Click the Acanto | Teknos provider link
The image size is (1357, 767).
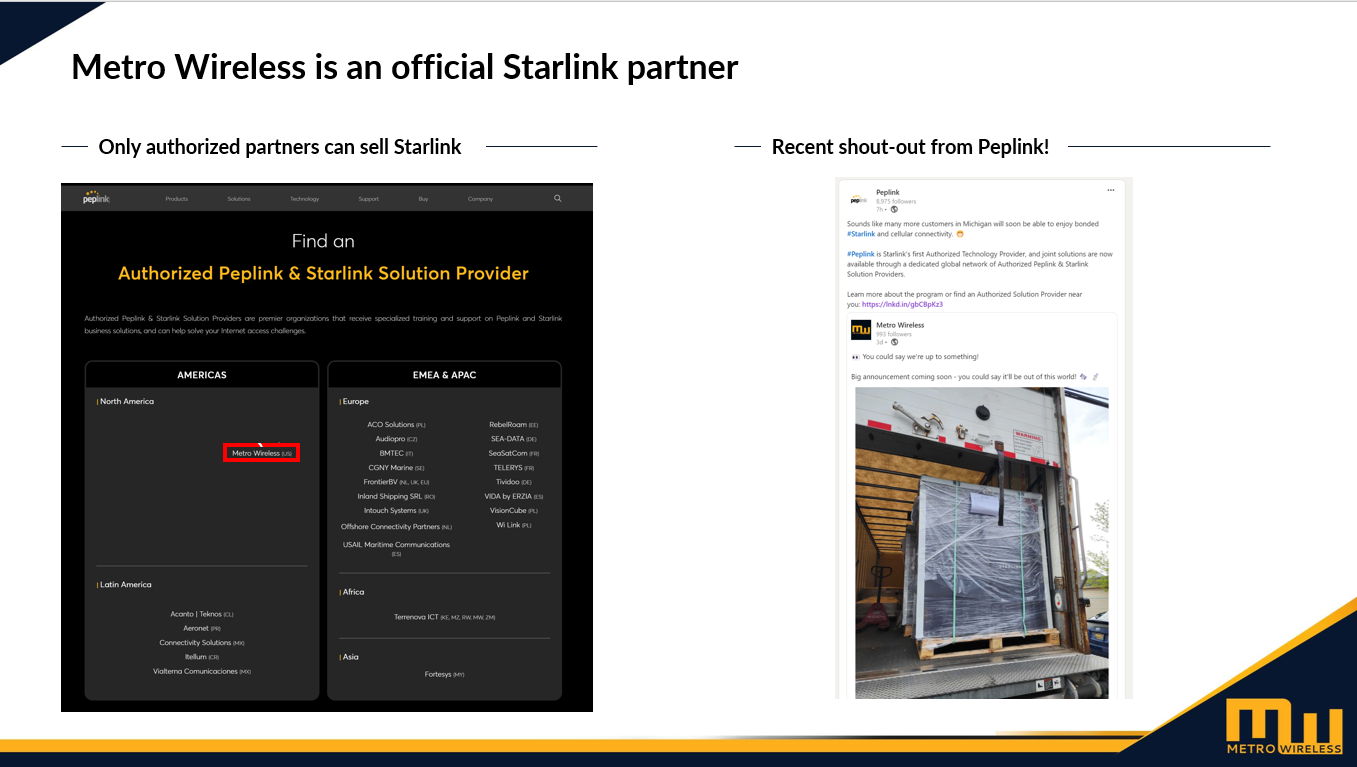click(x=202, y=614)
